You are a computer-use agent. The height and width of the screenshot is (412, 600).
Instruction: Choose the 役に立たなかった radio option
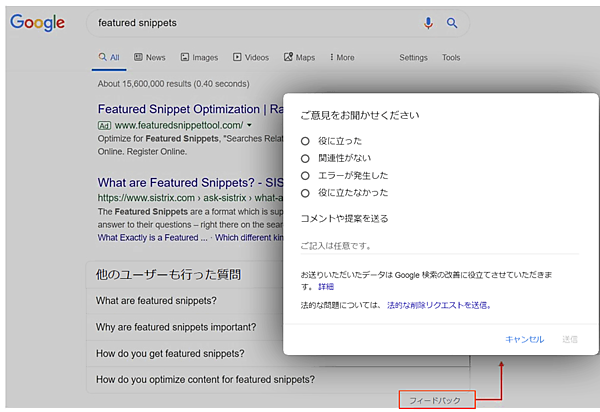[x=306, y=192]
